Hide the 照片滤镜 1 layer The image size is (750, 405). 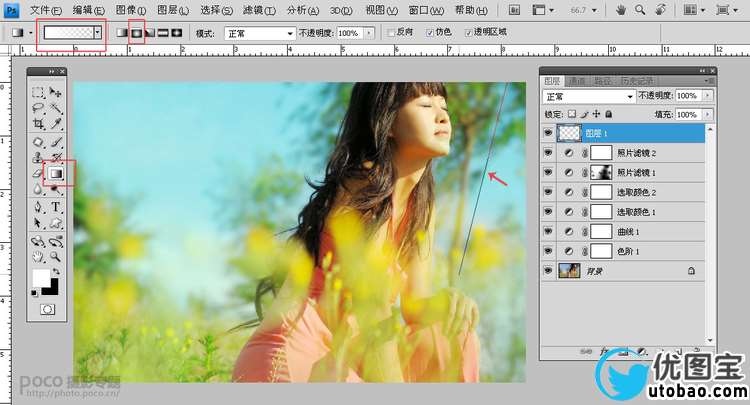point(548,172)
